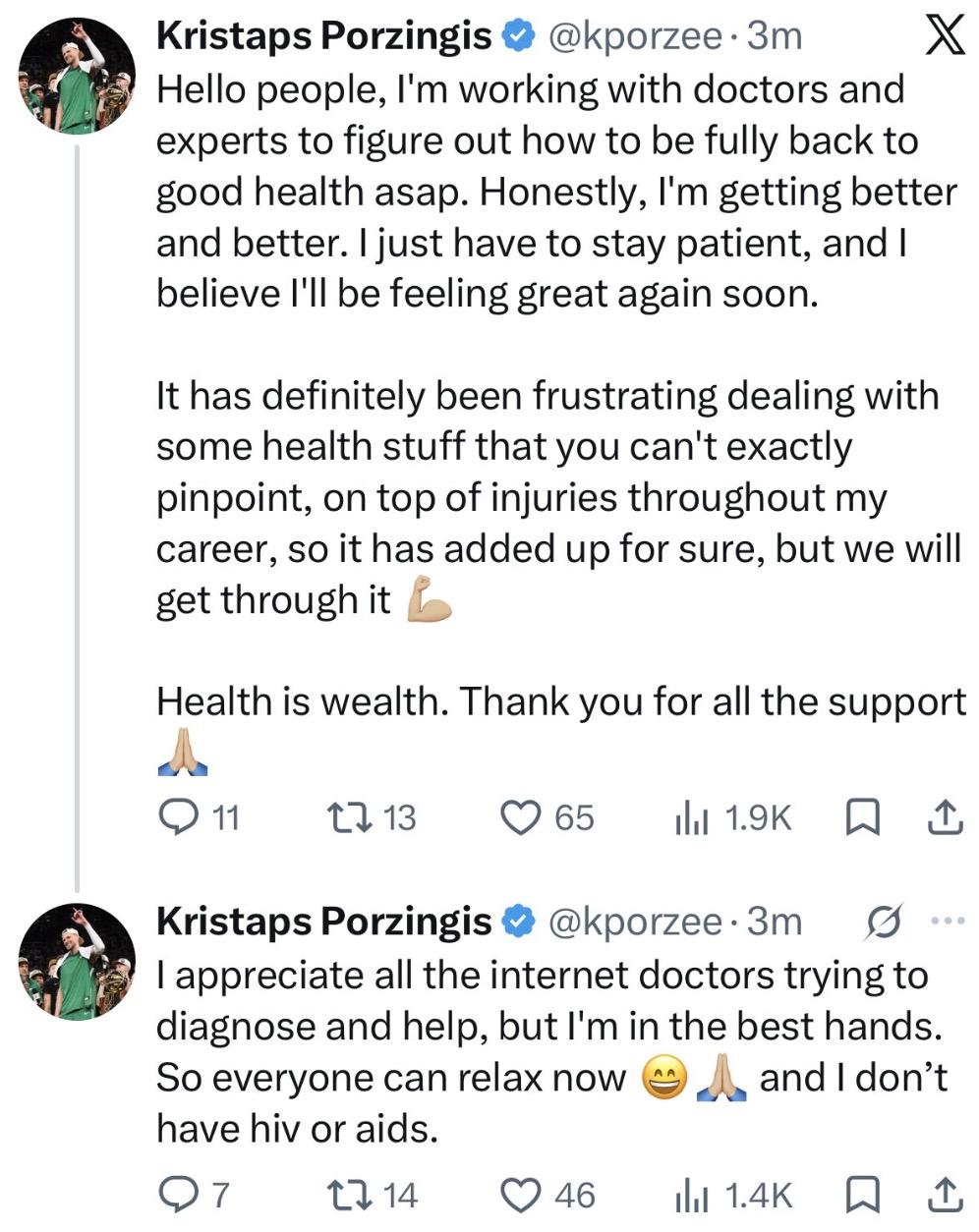Open Kristaps Porzingis name on first tweet
979x1232 pixels.
tap(323, 35)
